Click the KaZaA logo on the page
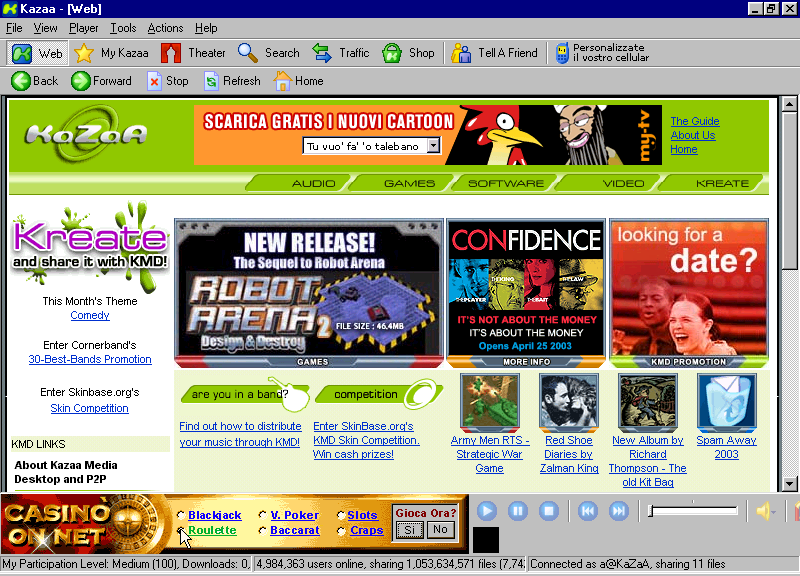800x576 pixels. (86, 134)
